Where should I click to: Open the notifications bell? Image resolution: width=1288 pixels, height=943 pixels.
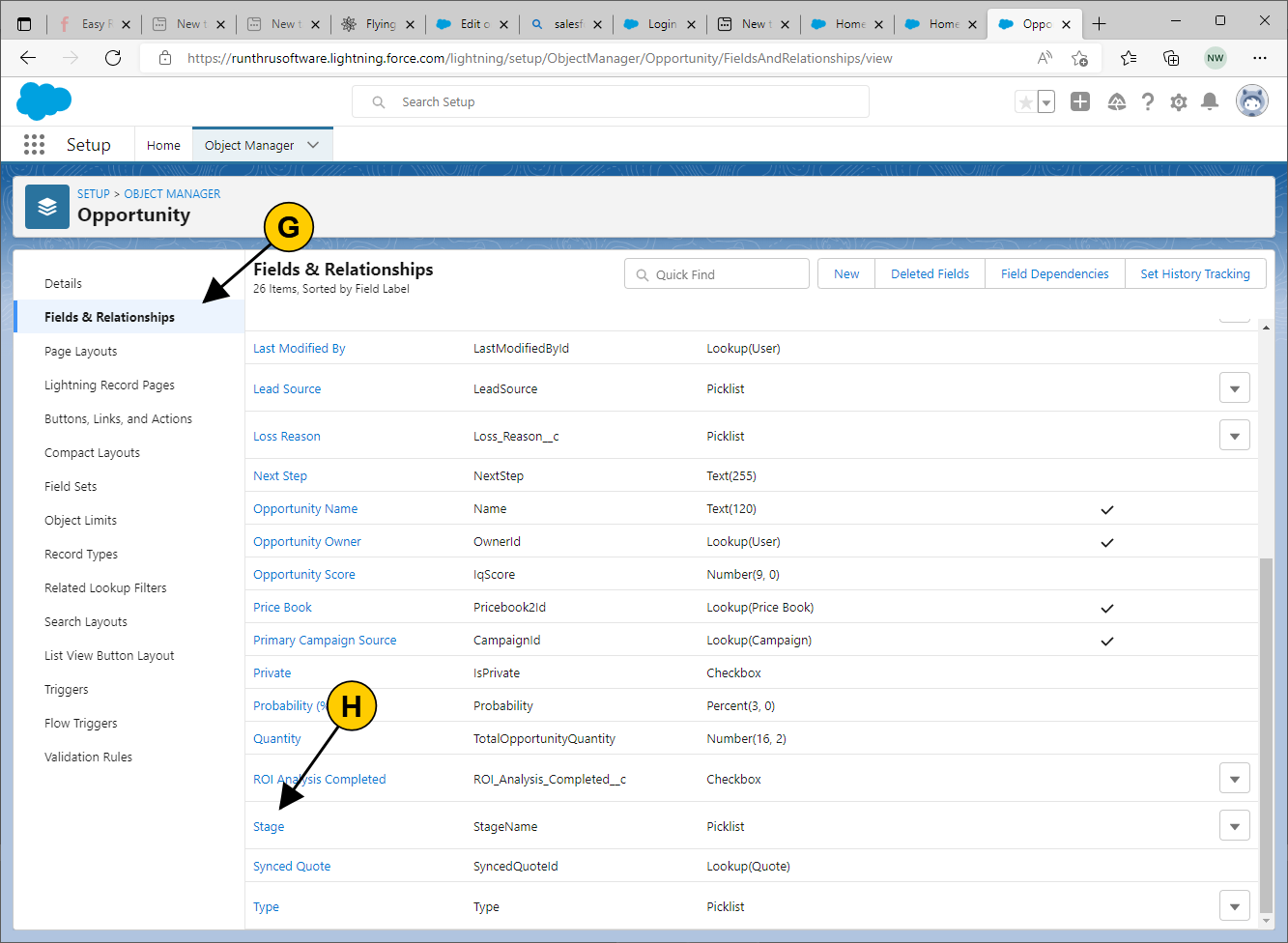[1209, 102]
